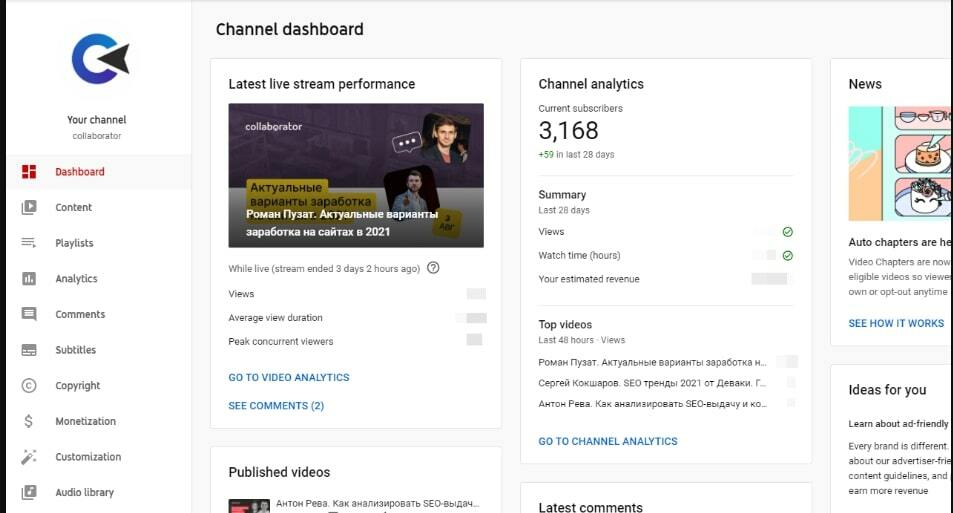Click the Copyright circle icon
953x513 pixels.
point(29,385)
